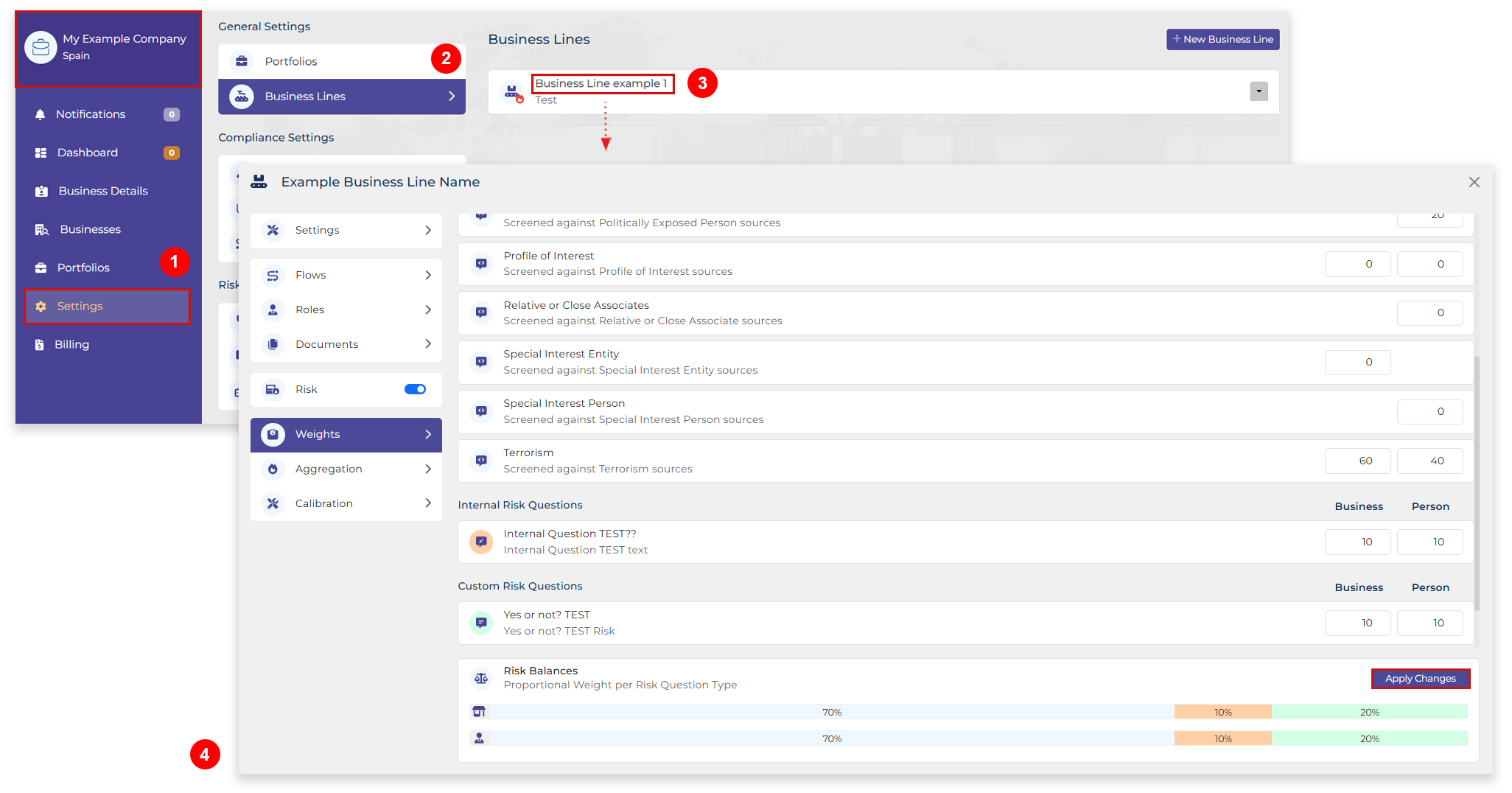Expand the Aggregation chevron
The image size is (1512, 793).
click(428, 469)
